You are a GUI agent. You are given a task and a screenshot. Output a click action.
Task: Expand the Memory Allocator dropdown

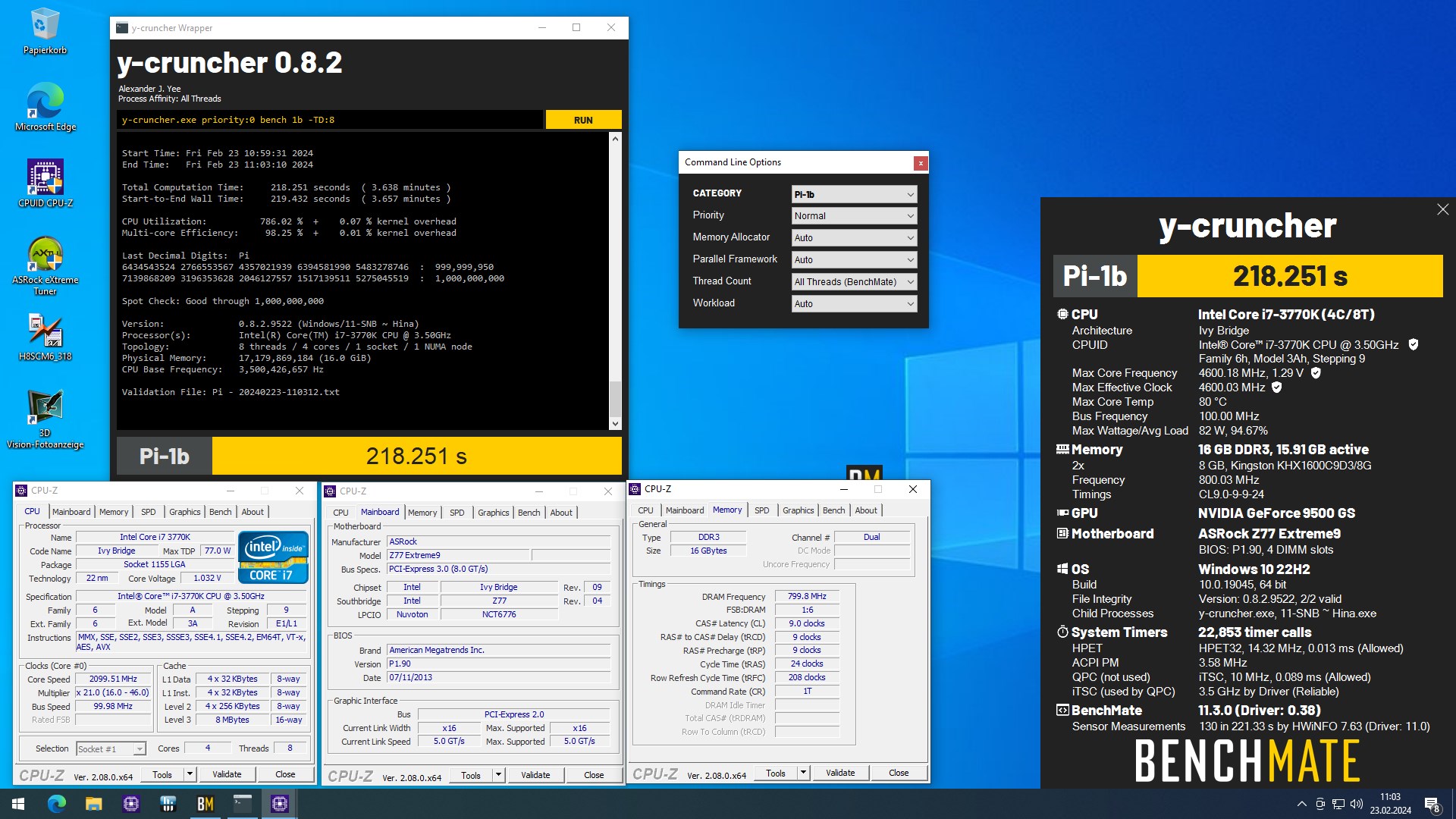point(854,238)
